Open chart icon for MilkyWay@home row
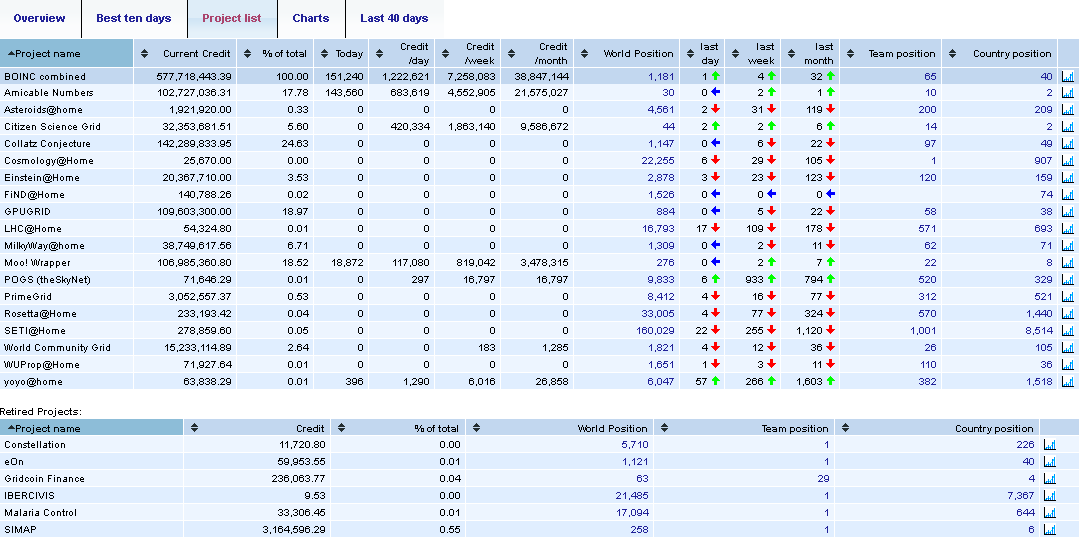The height and width of the screenshot is (538, 1079). tap(1067, 246)
